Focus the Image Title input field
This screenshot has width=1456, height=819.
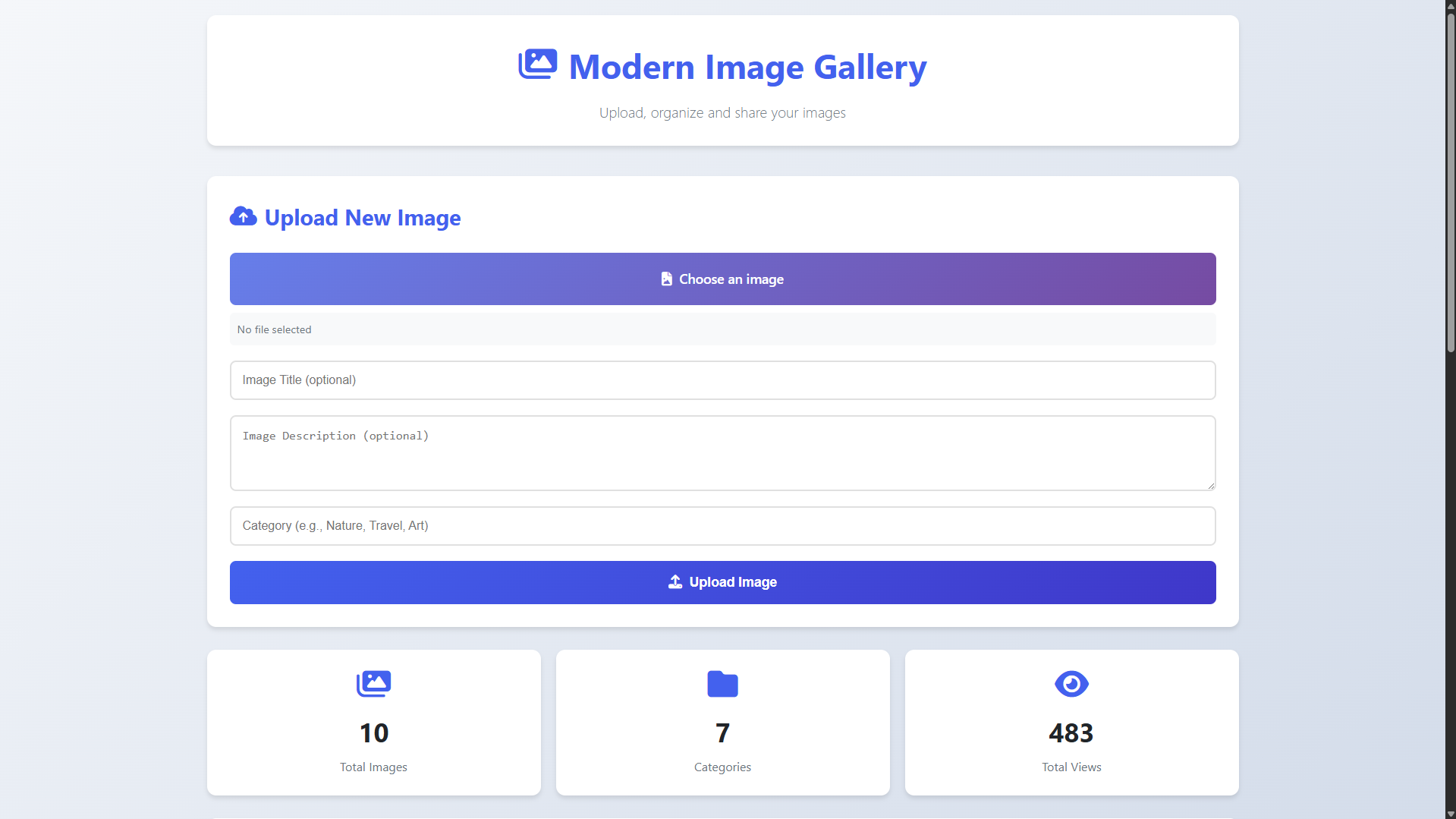point(722,380)
